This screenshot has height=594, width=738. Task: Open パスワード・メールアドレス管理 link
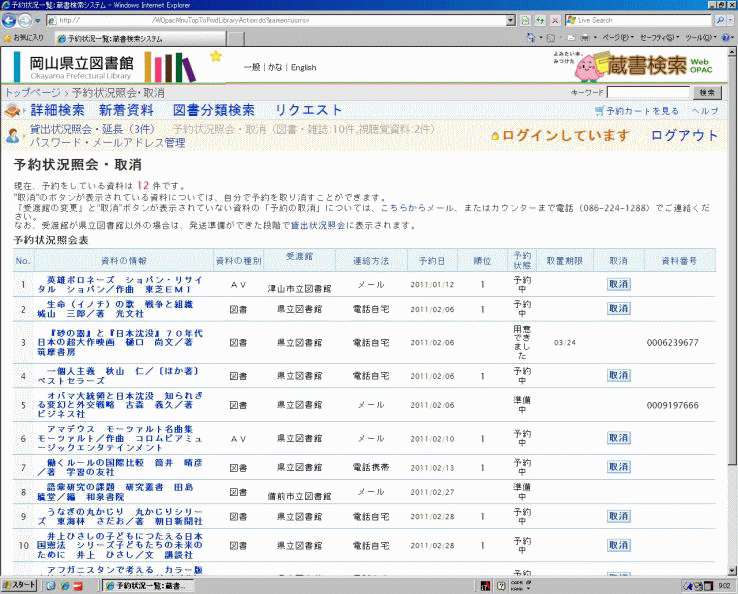(x=108, y=143)
